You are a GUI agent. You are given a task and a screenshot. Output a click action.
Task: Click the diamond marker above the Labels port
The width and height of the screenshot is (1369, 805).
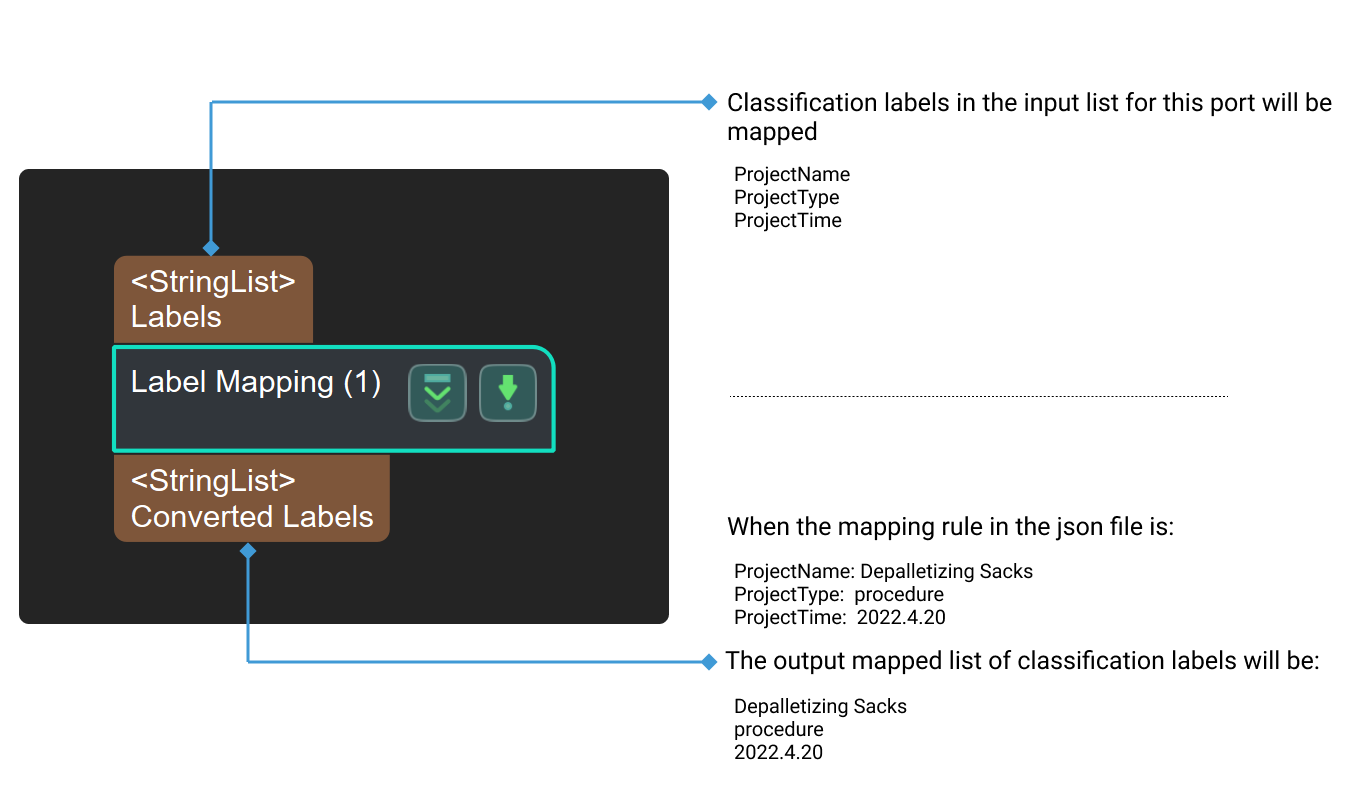tap(211, 247)
